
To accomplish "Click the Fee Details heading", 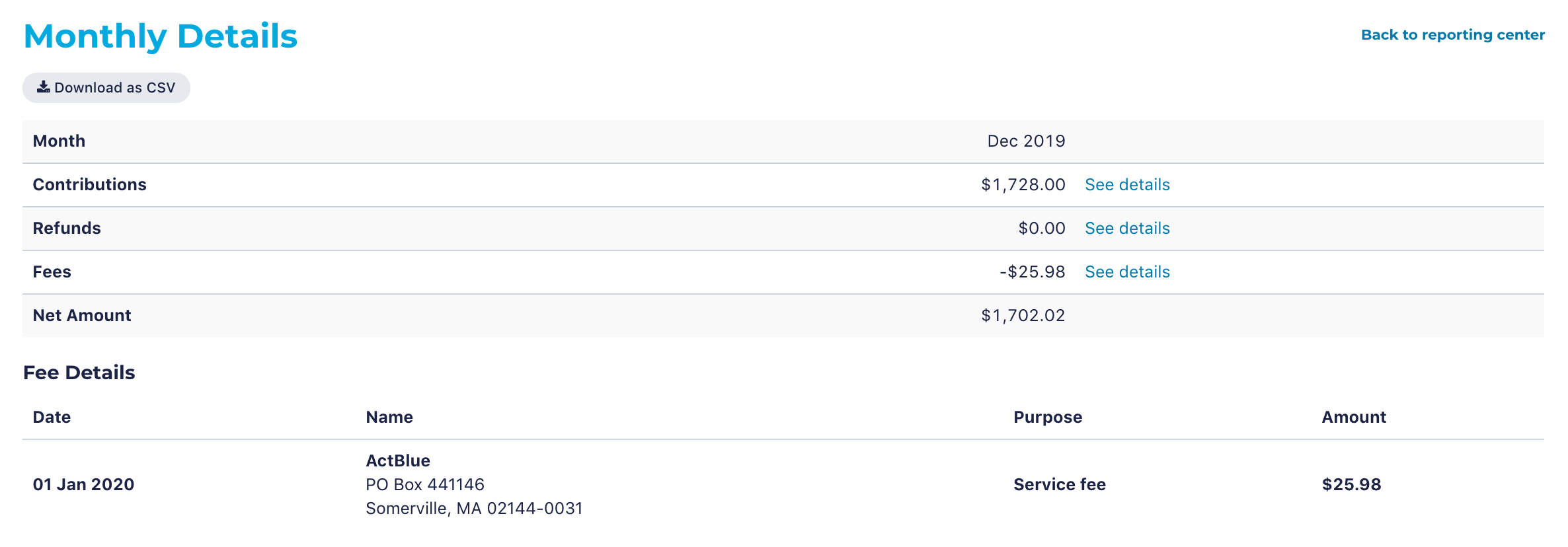I will pyautogui.click(x=79, y=373).
